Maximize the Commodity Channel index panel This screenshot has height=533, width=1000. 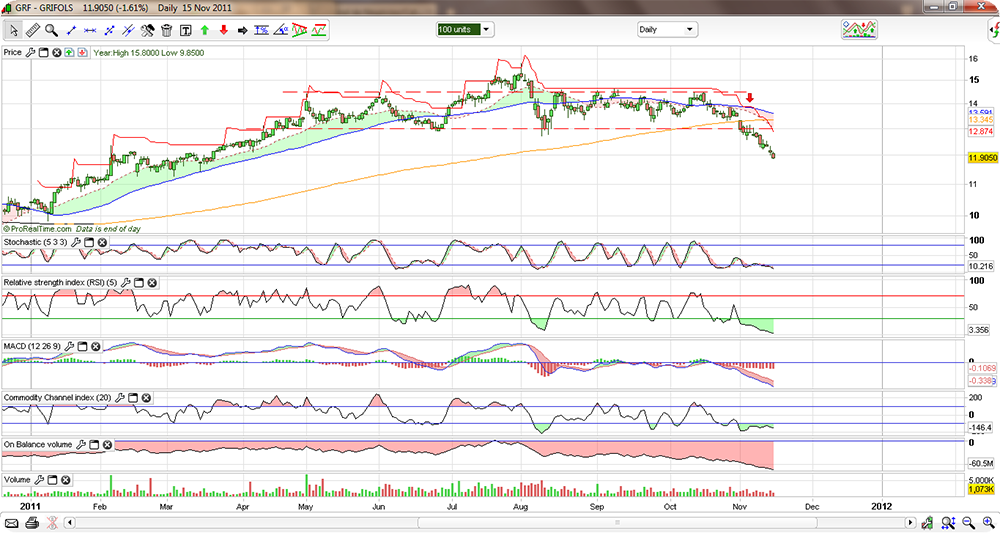tap(133, 397)
